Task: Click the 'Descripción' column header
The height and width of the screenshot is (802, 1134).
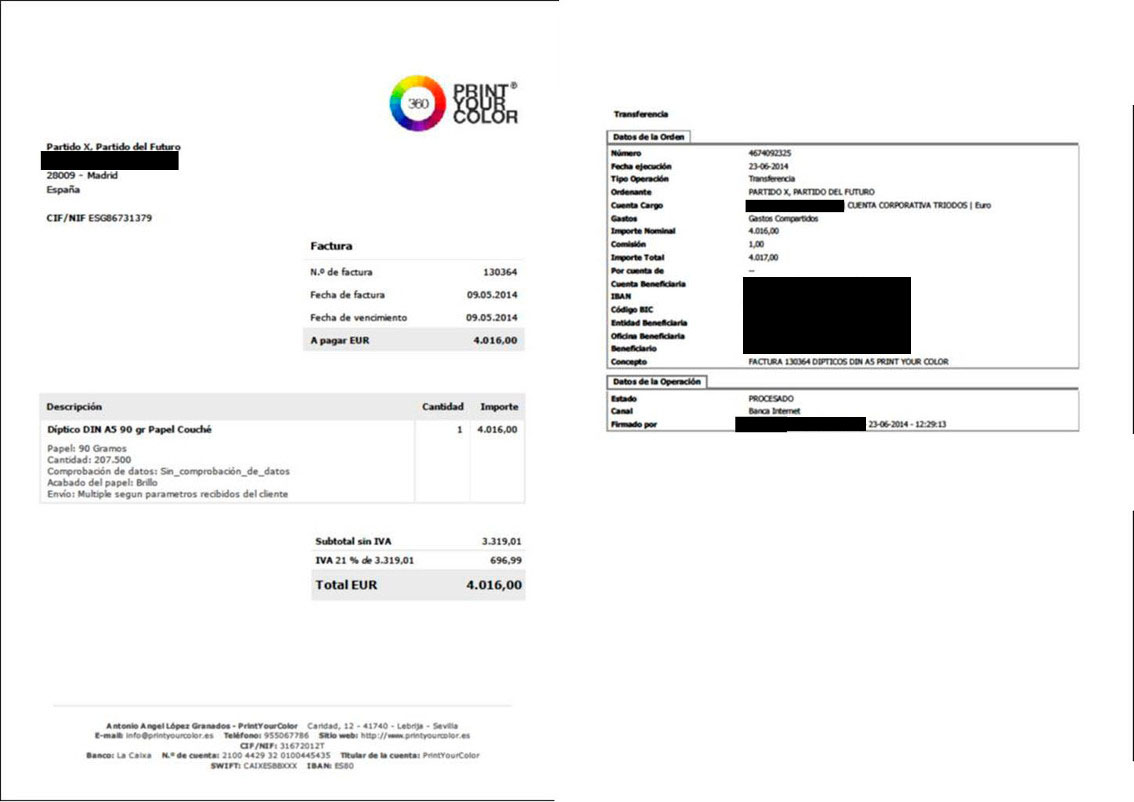Action: pos(74,406)
